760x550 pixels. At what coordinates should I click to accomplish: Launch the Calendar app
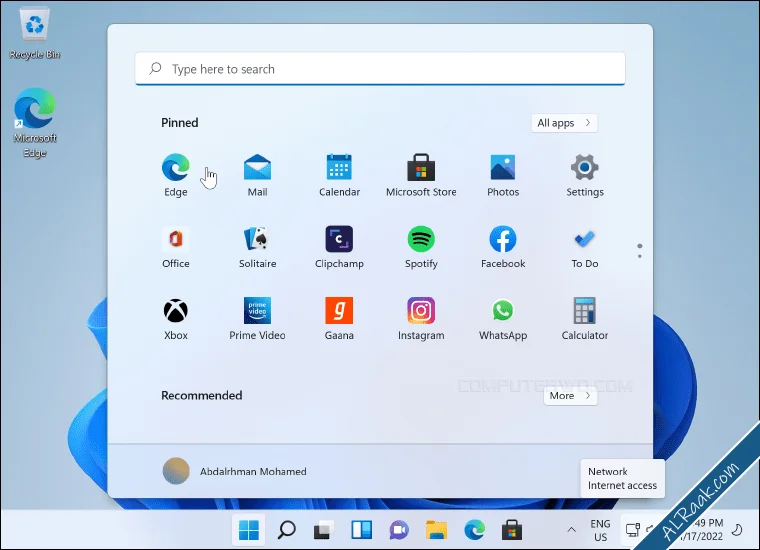tap(339, 175)
